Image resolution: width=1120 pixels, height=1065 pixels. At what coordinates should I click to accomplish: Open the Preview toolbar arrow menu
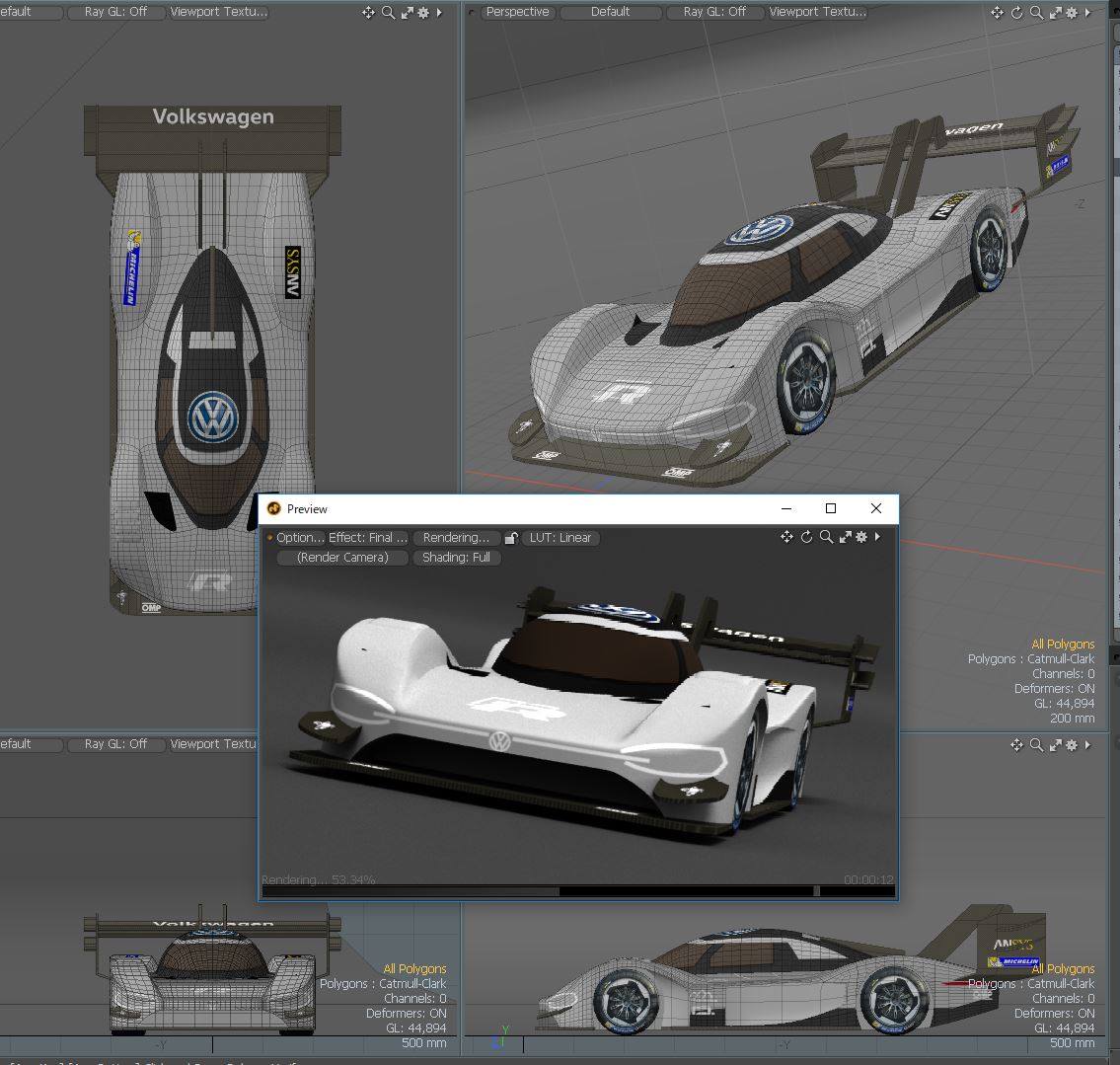tap(878, 536)
